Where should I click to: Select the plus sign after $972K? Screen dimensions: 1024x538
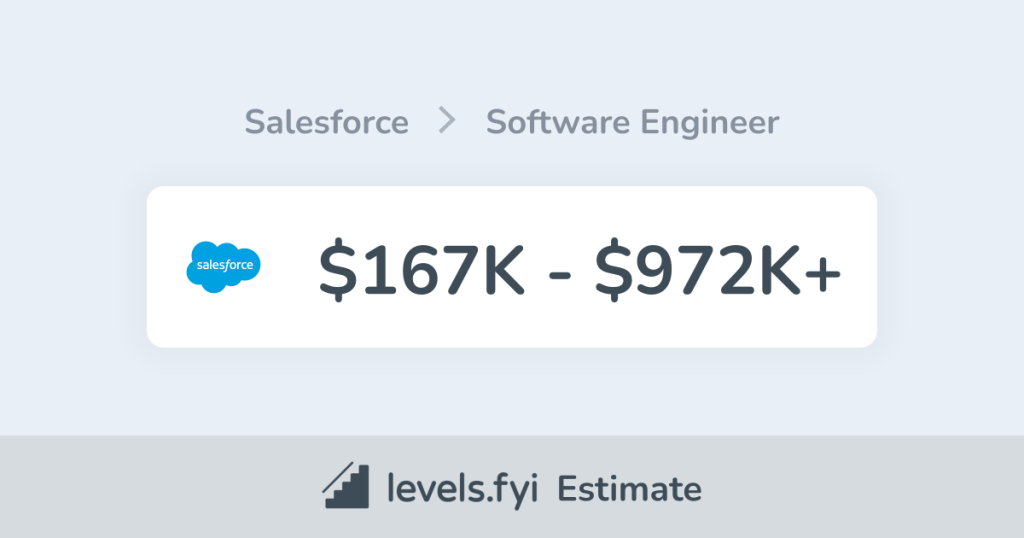[823, 268]
